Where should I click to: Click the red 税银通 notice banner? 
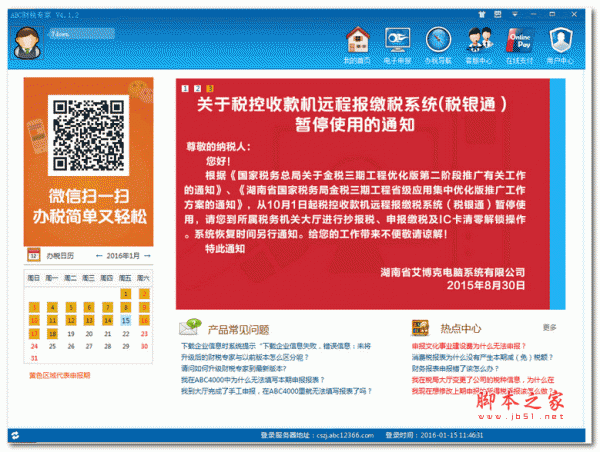point(362,194)
